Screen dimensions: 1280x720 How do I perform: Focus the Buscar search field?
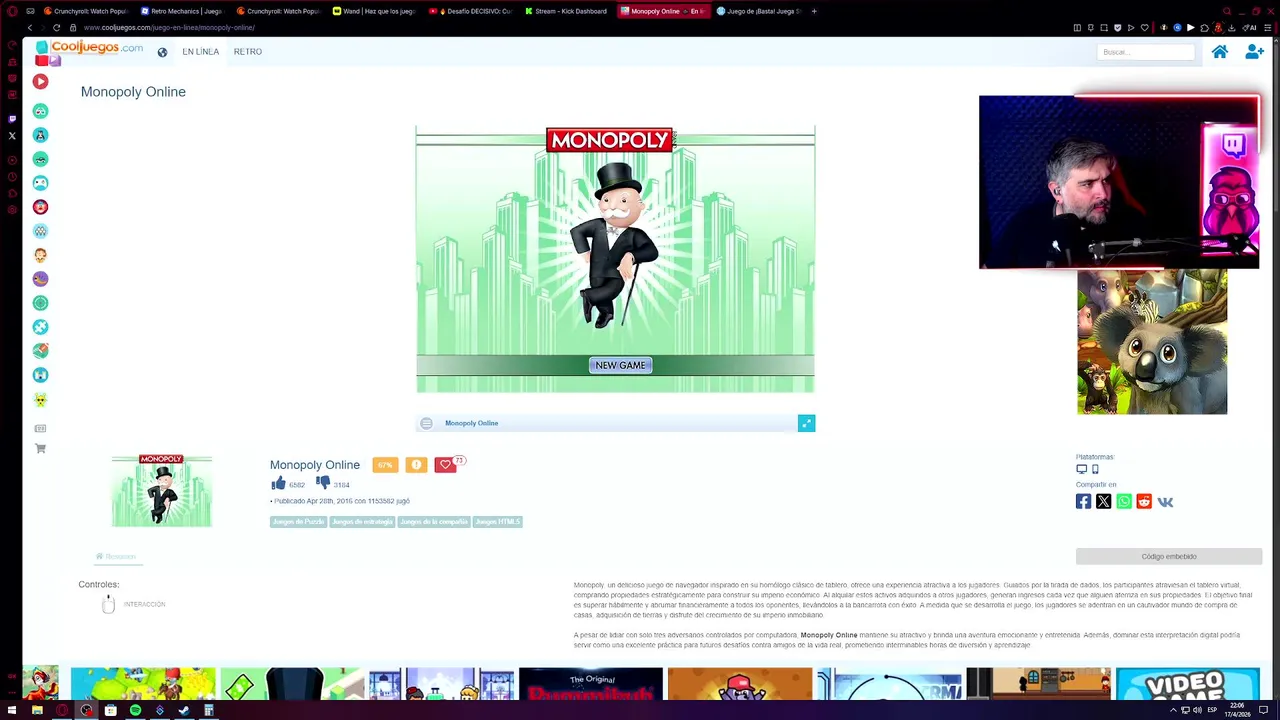click(x=1146, y=52)
